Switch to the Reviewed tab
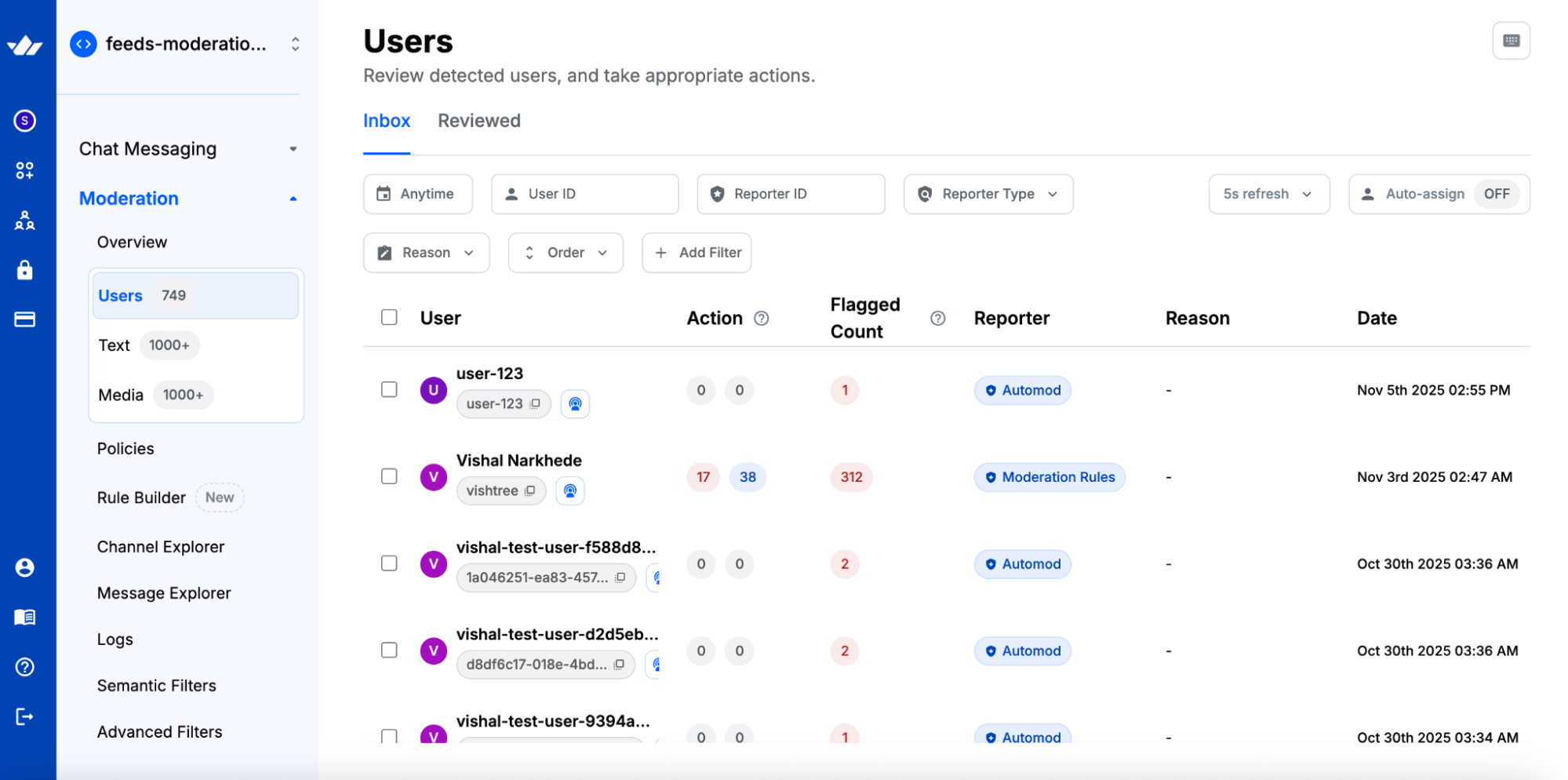Viewport: 1568px width, 780px height. click(478, 121)
